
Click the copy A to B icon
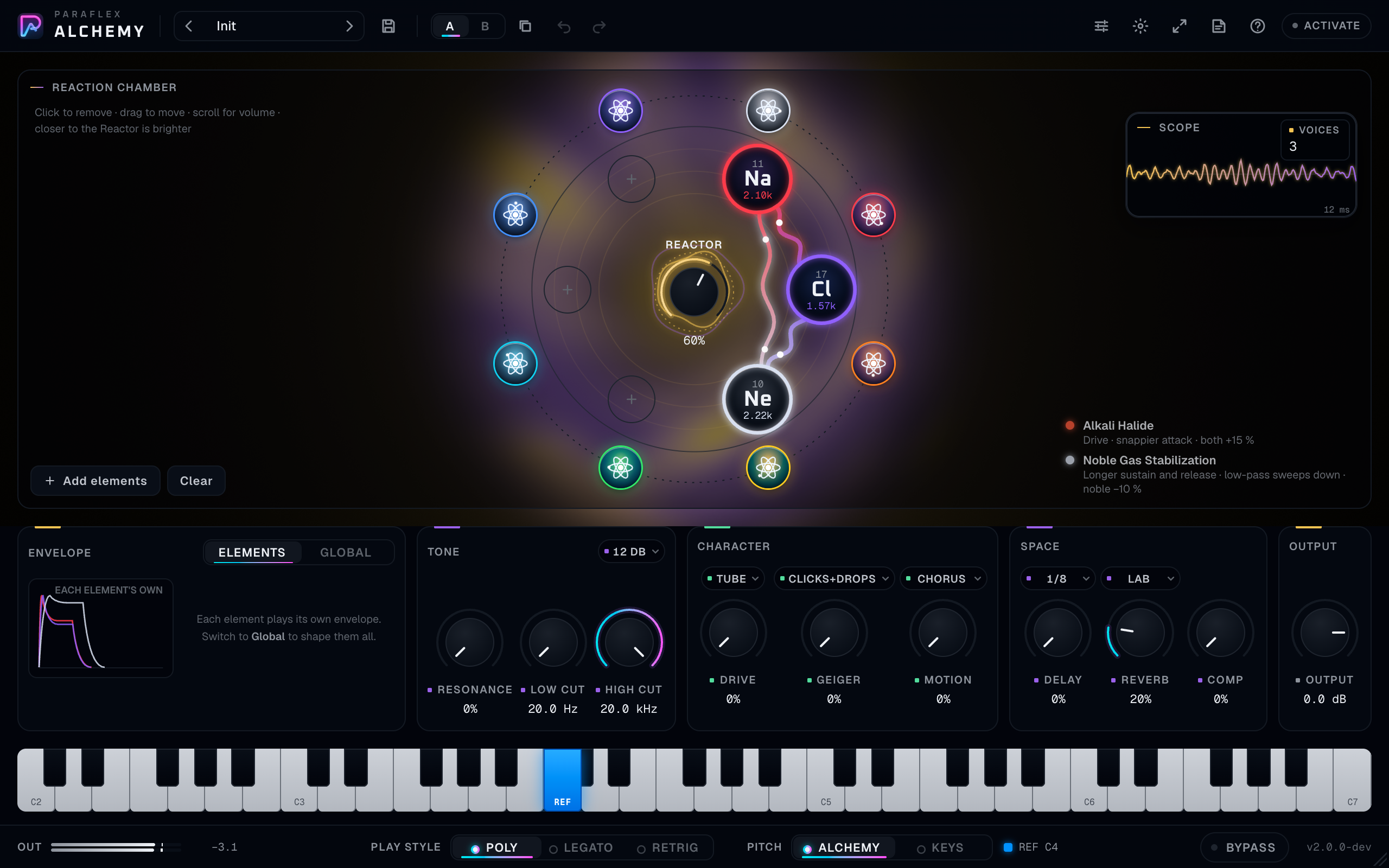pyautogui.click(x=525, y=26)
